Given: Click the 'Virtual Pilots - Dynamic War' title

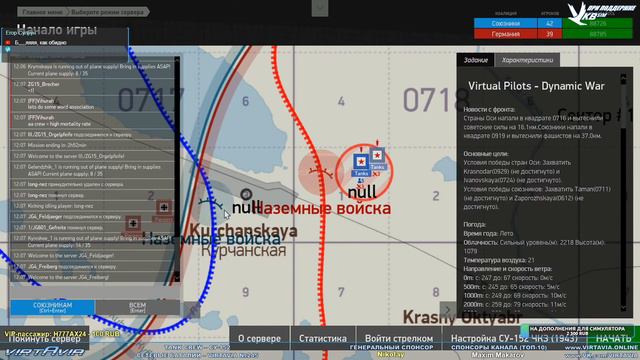Looking at the screenshot, I should coord(536,86).
